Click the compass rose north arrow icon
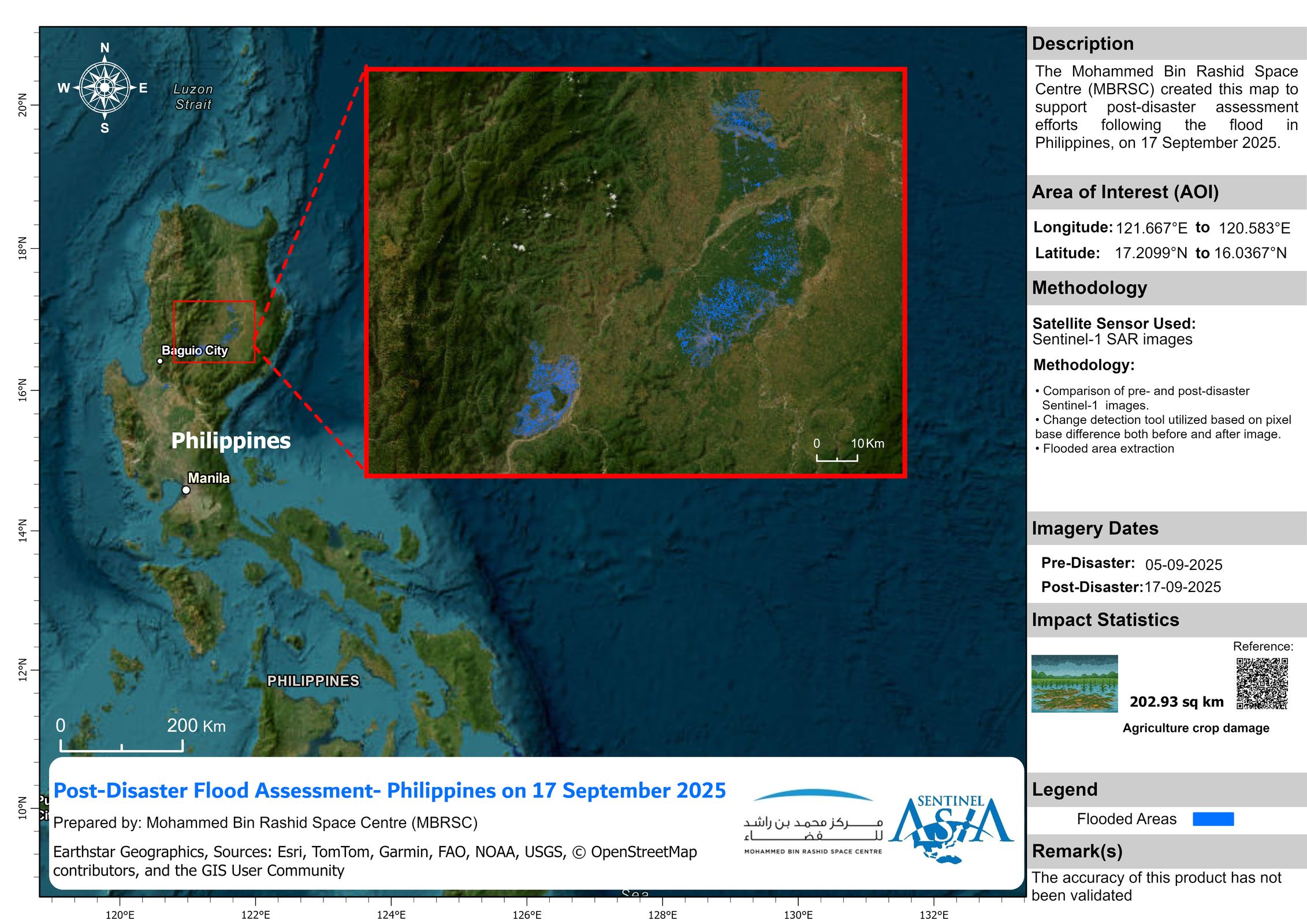This screenshot has width=1307, height=924. (x=105, y=88)
